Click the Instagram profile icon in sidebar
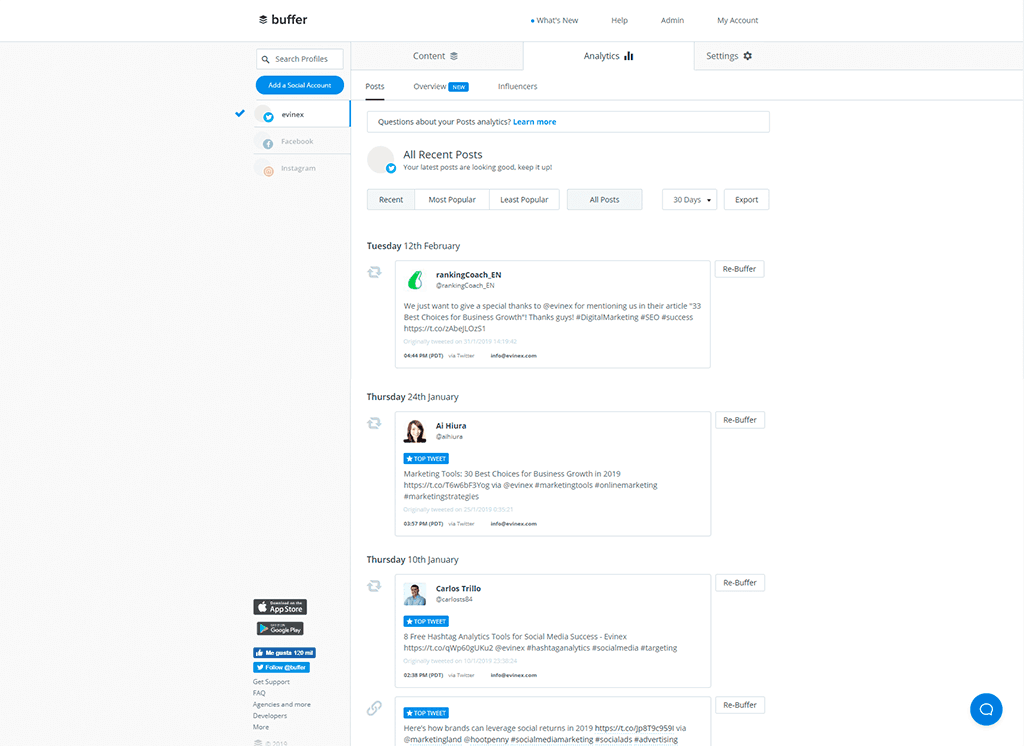The height and width of the screenshot is (746, 1024). [264, 169]
